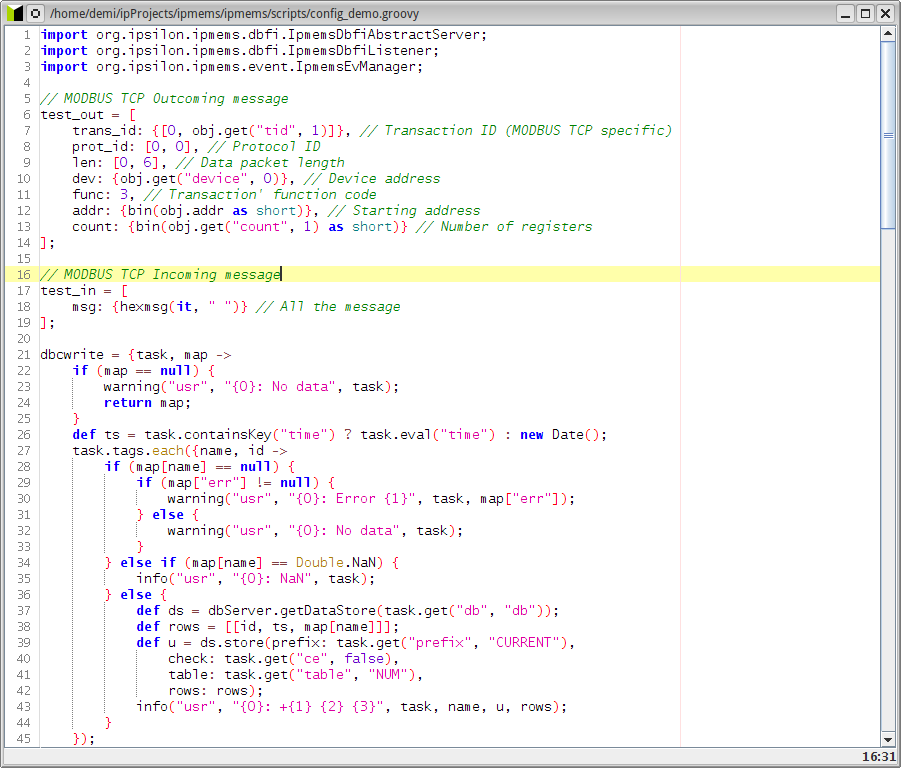This screenshot has height=768, width=901.
Task: Click the scrollbar up arrow
Action: point(886,33)
